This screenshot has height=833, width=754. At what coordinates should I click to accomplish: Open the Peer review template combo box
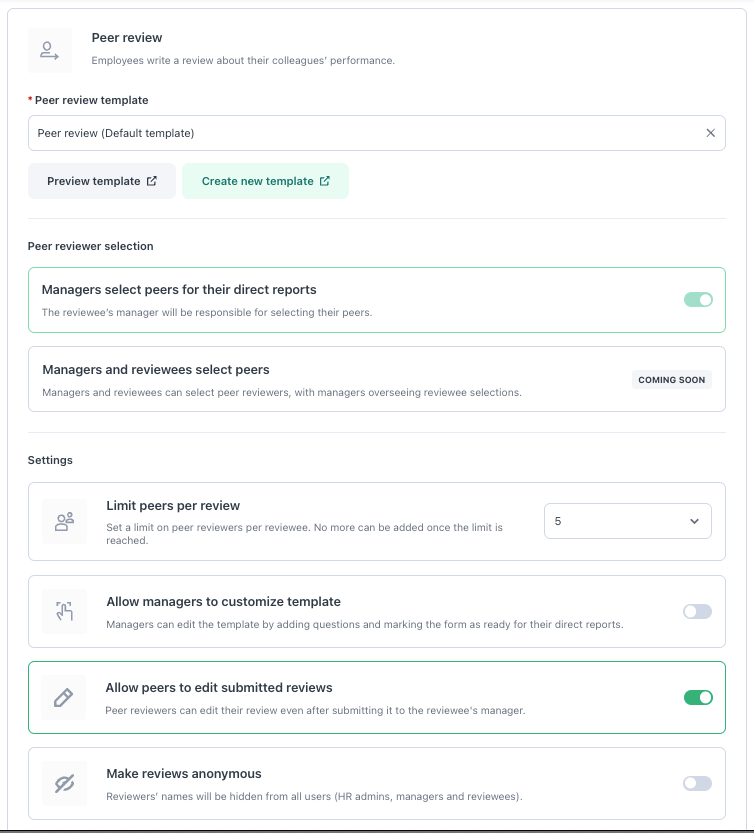tap(360, 133)
